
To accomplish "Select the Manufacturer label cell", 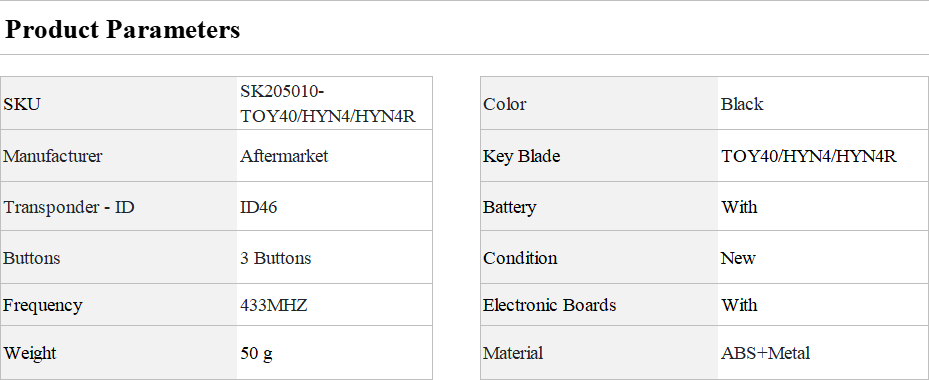I will click(x=118, y=156).
